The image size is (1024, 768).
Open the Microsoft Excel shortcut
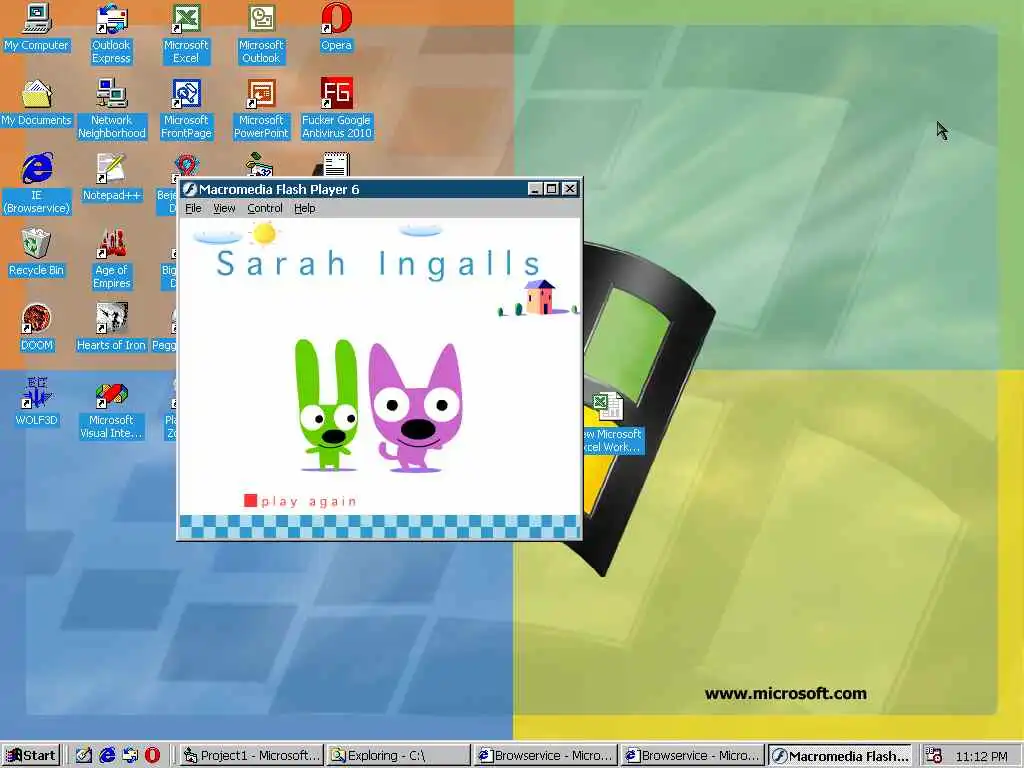(186, 34)
